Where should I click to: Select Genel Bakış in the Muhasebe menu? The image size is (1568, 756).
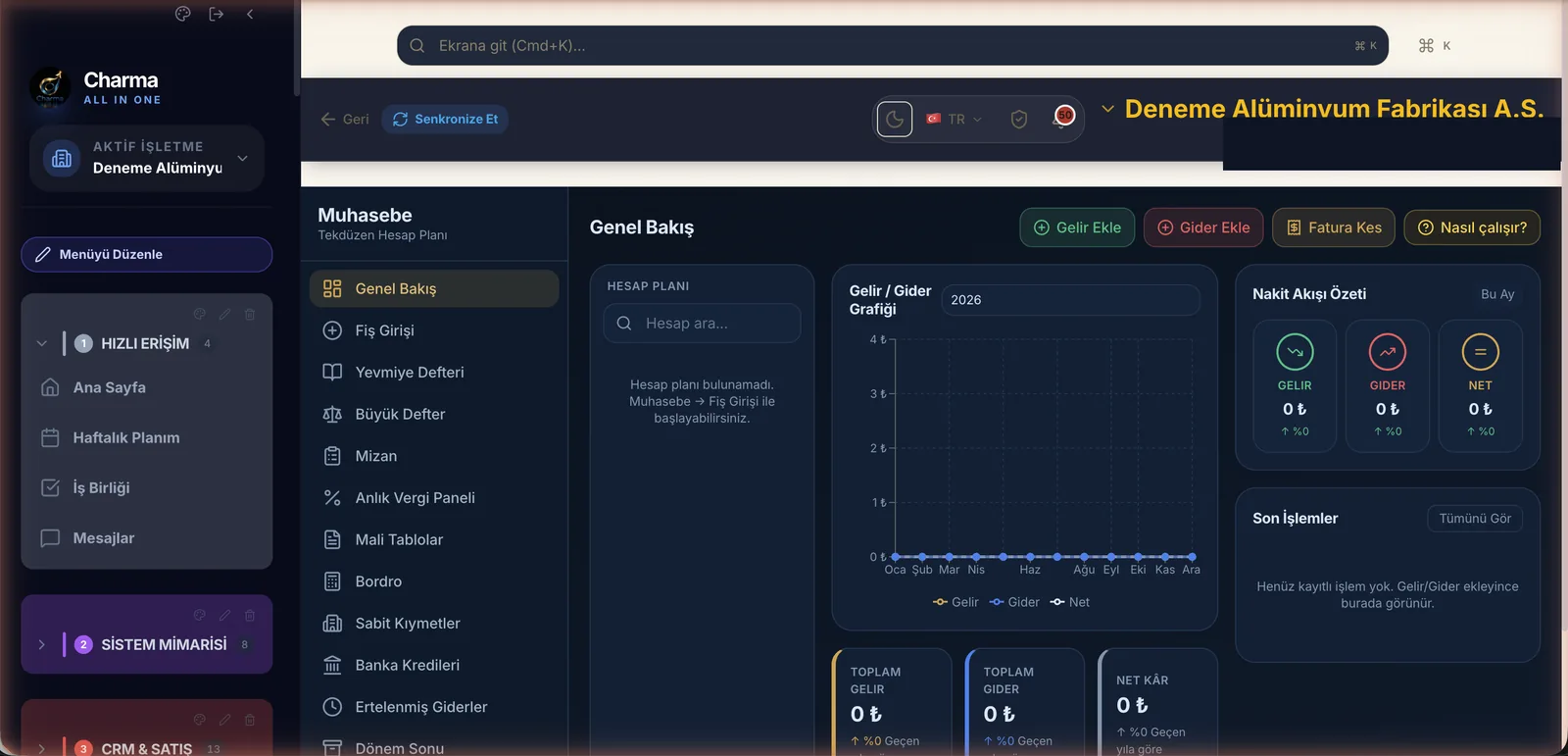pyautogui.click(x=434, y=288)
